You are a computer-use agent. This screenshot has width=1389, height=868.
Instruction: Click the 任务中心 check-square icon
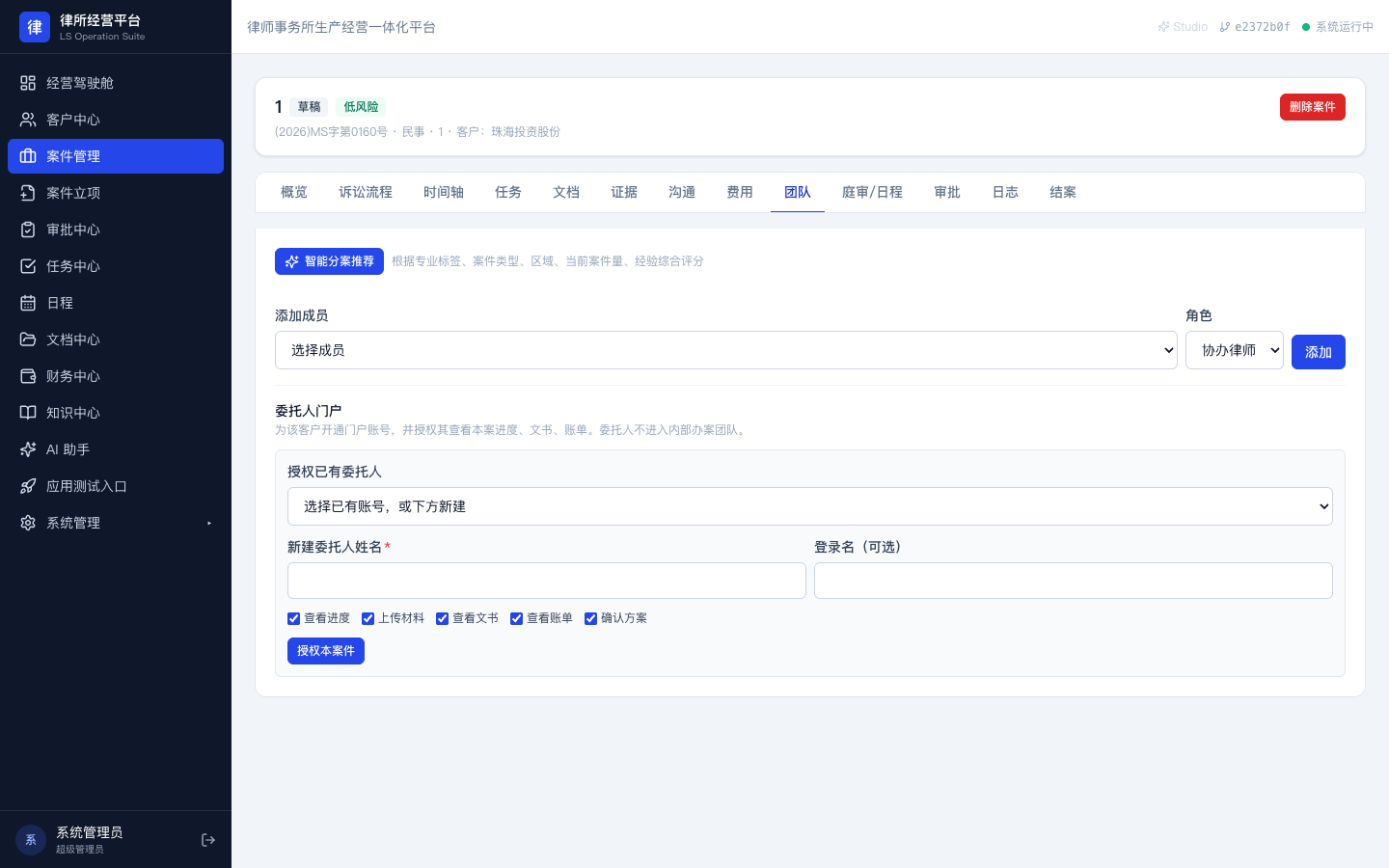(x=28, y=266)
